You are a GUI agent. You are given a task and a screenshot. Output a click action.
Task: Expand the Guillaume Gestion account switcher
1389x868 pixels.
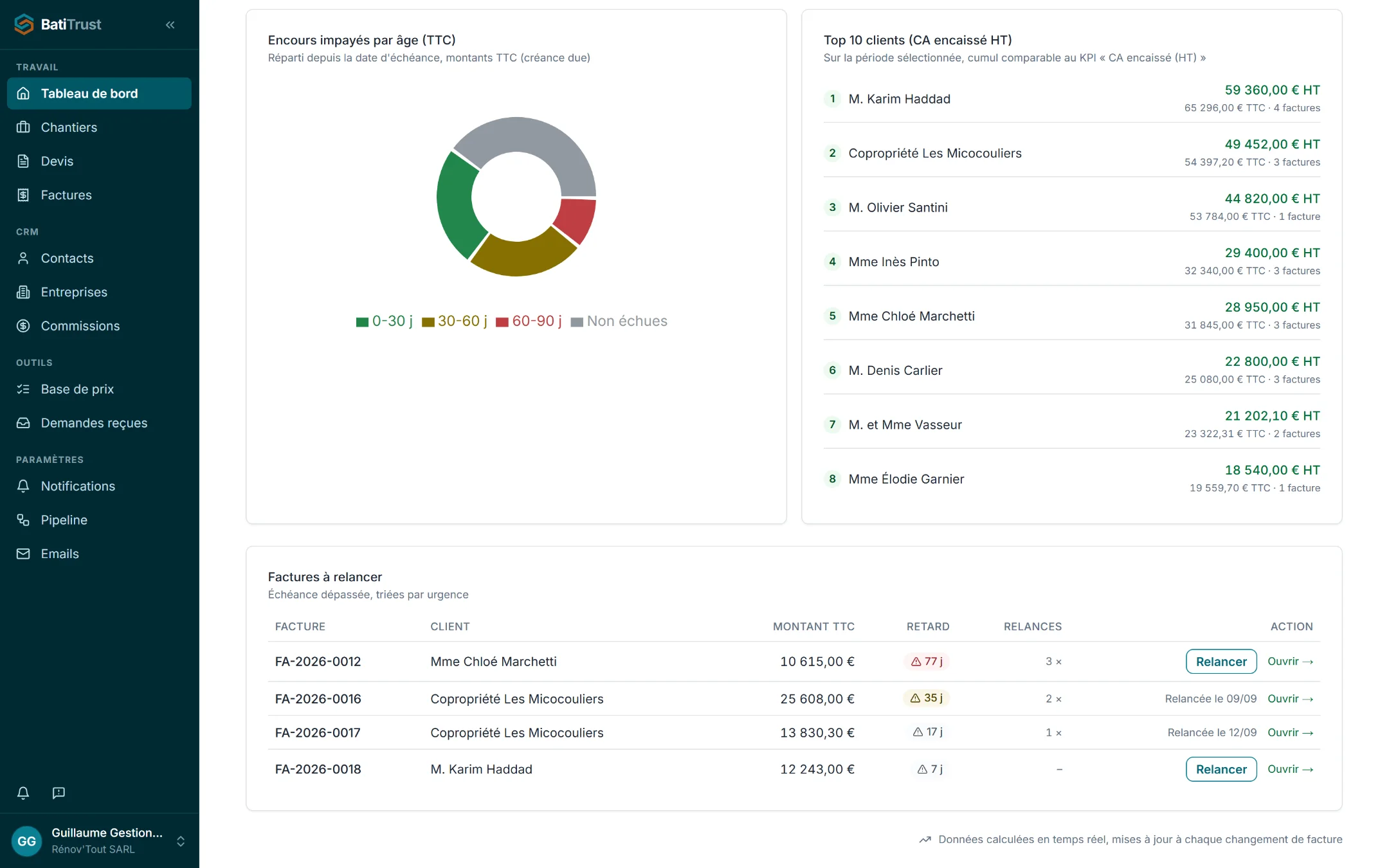tap(181, 841)
